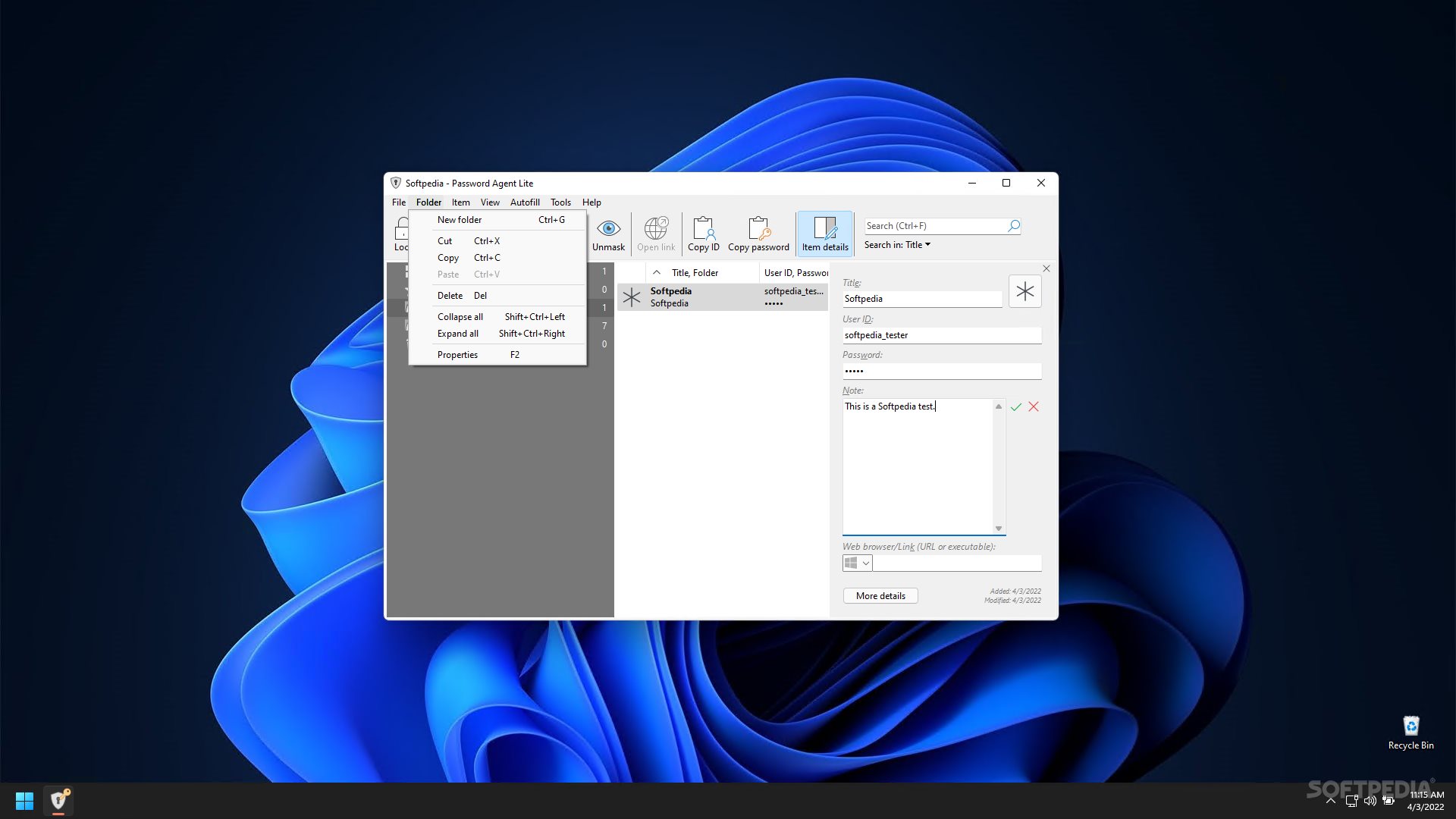
Task: Open the Windows Start menu
Action: tap(24, 801)
